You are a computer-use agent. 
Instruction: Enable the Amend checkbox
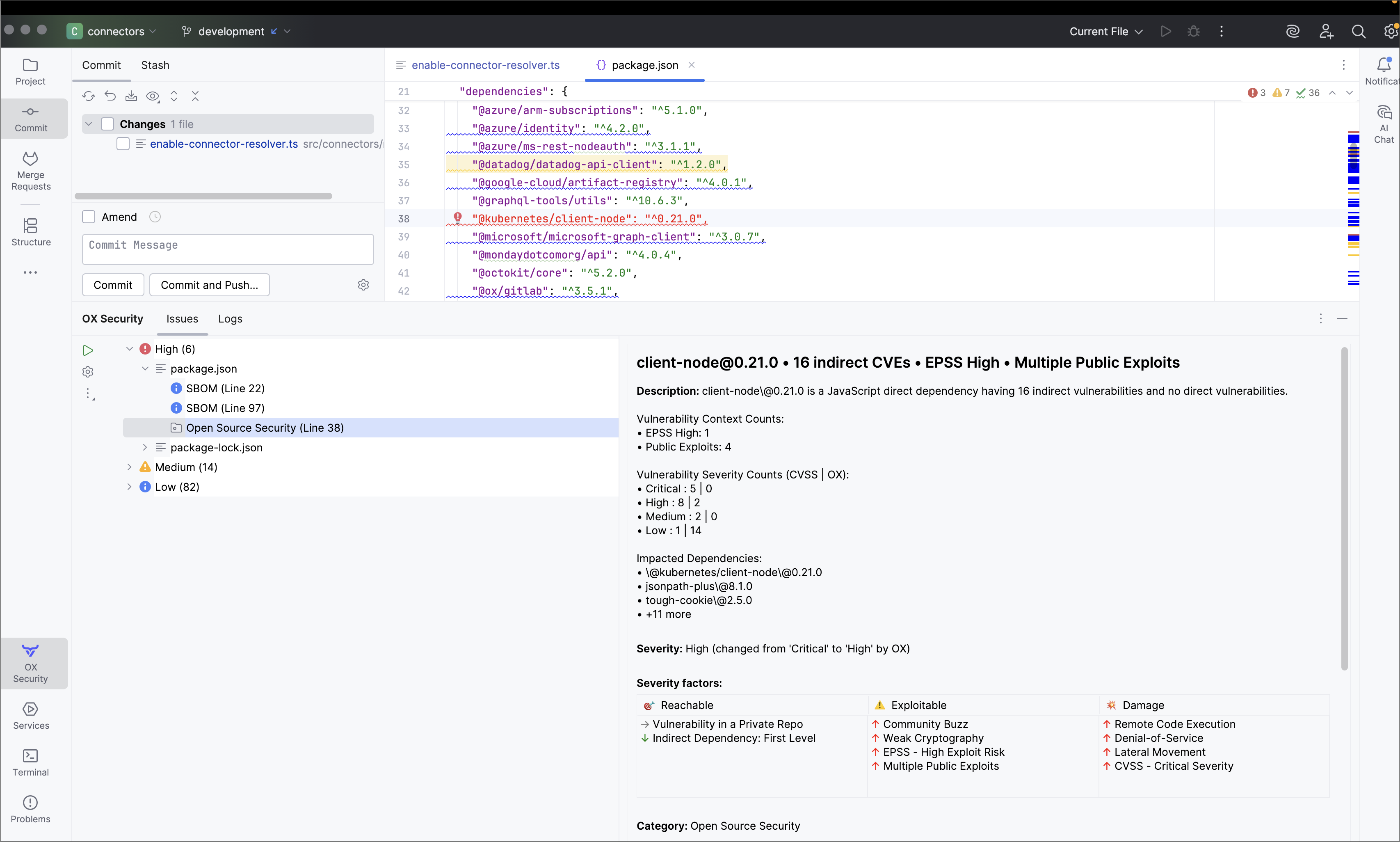coord(89,217)
